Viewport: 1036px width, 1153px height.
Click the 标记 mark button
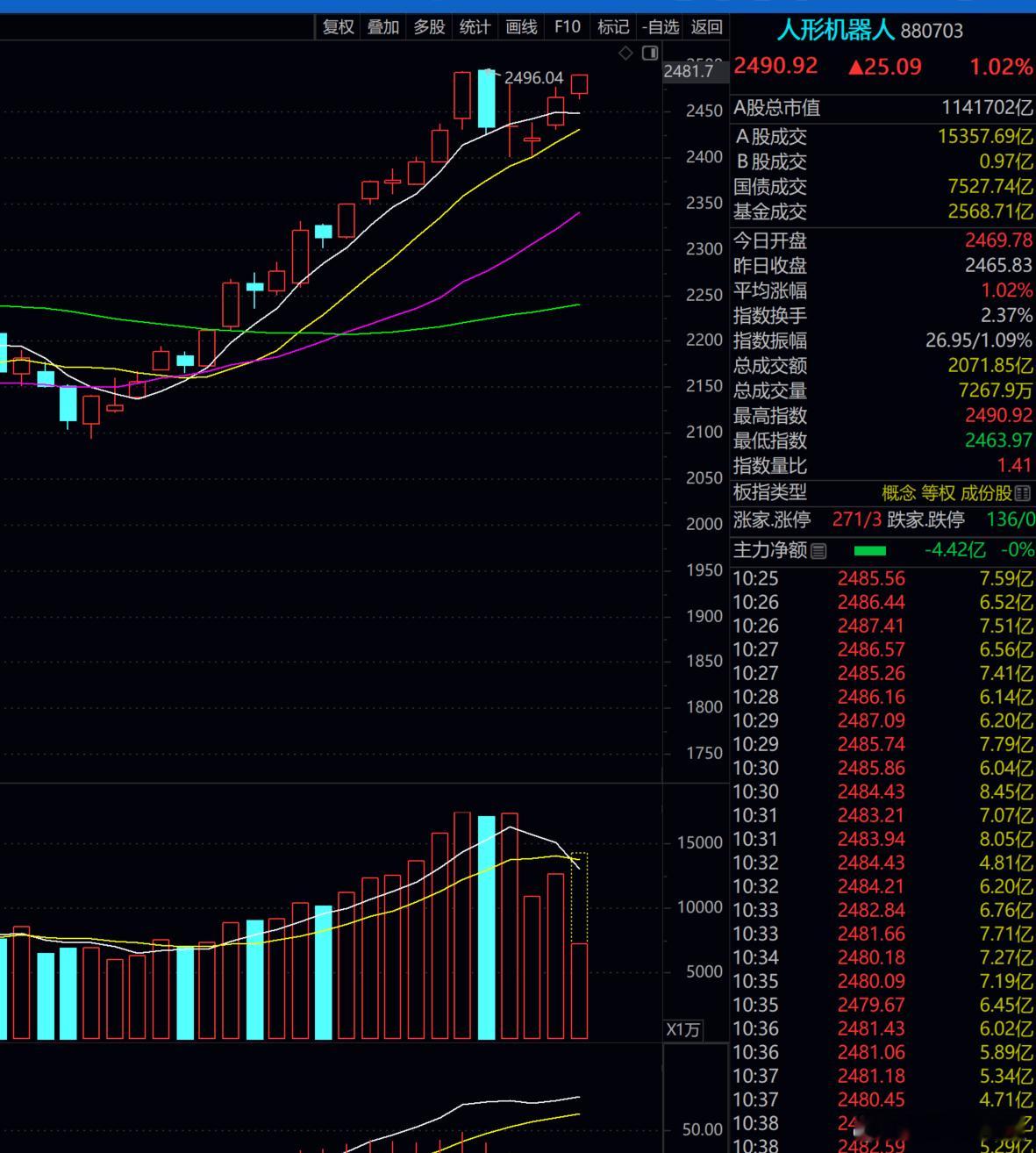point(613,27)
